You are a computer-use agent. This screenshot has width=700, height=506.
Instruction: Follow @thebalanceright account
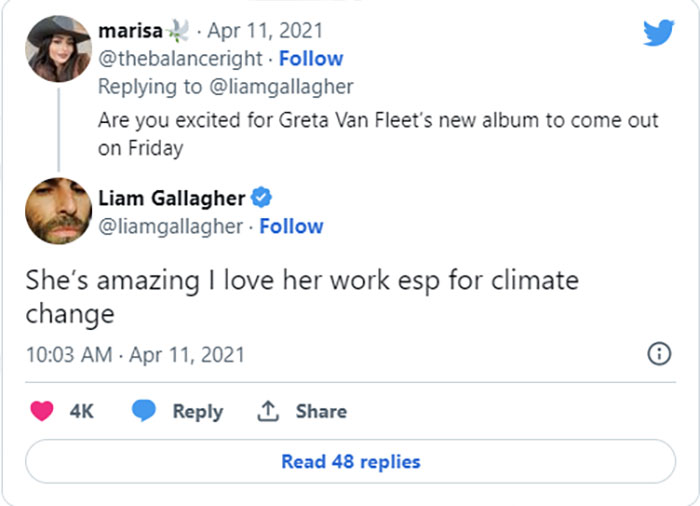(311, 59)
